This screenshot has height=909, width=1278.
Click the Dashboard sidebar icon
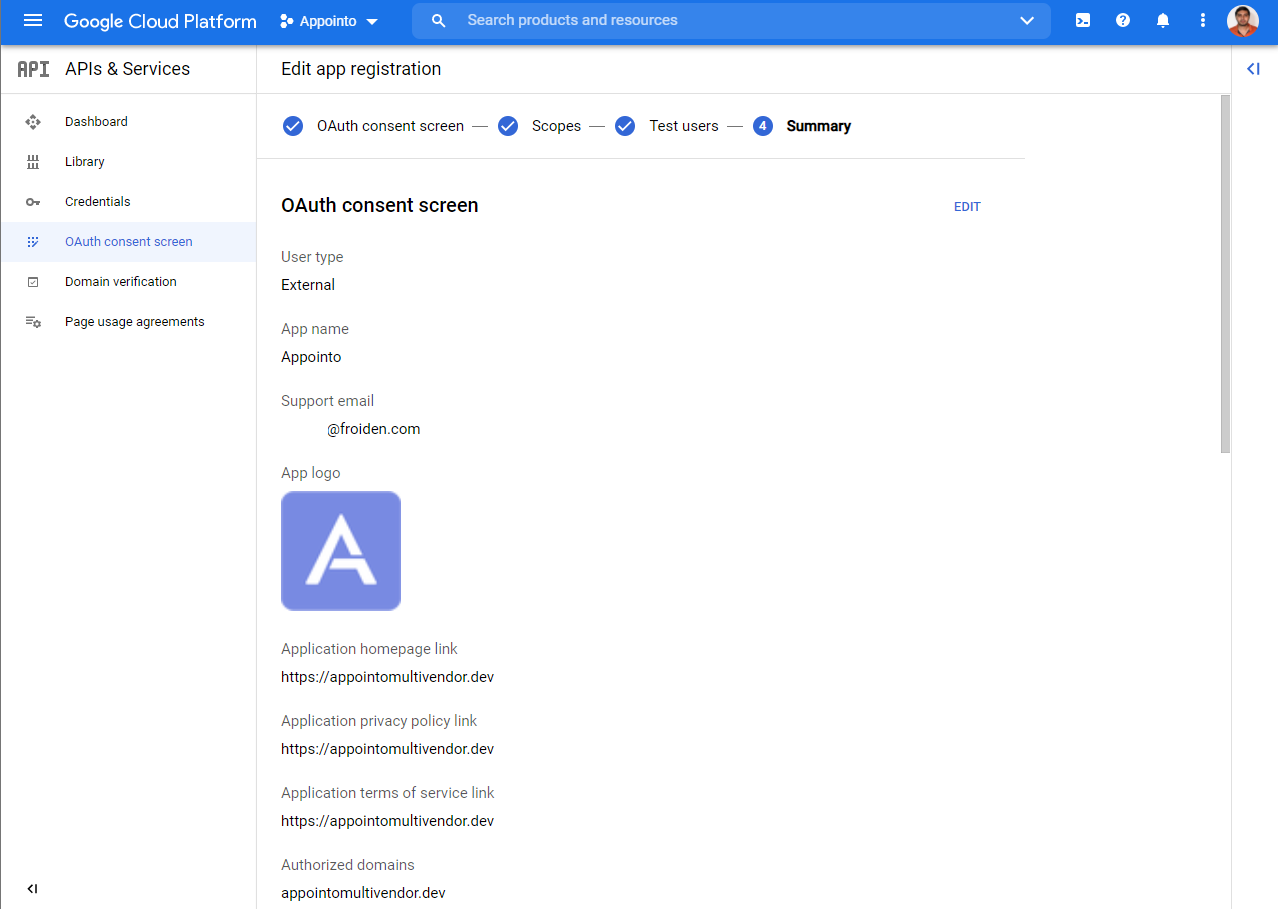click(33, 122)
